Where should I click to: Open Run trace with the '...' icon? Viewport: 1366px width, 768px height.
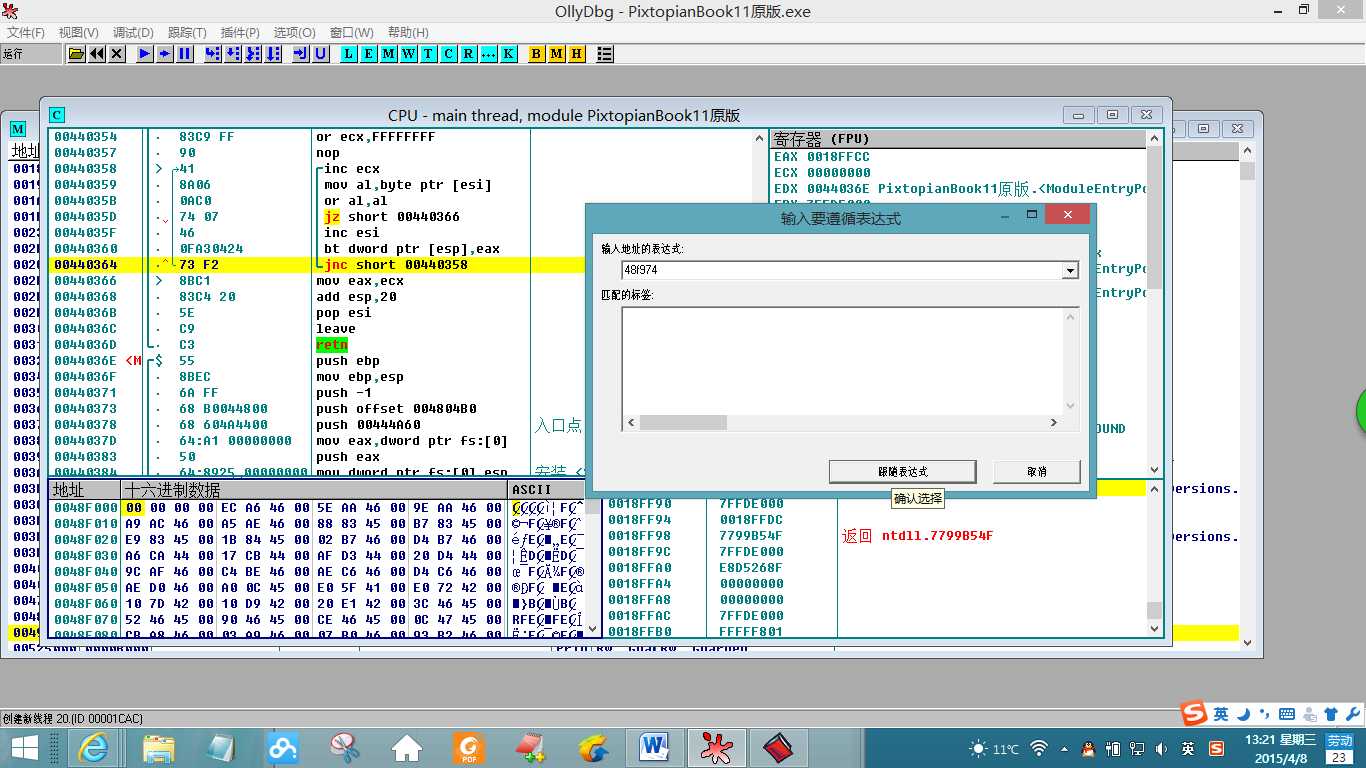(489, 54)
